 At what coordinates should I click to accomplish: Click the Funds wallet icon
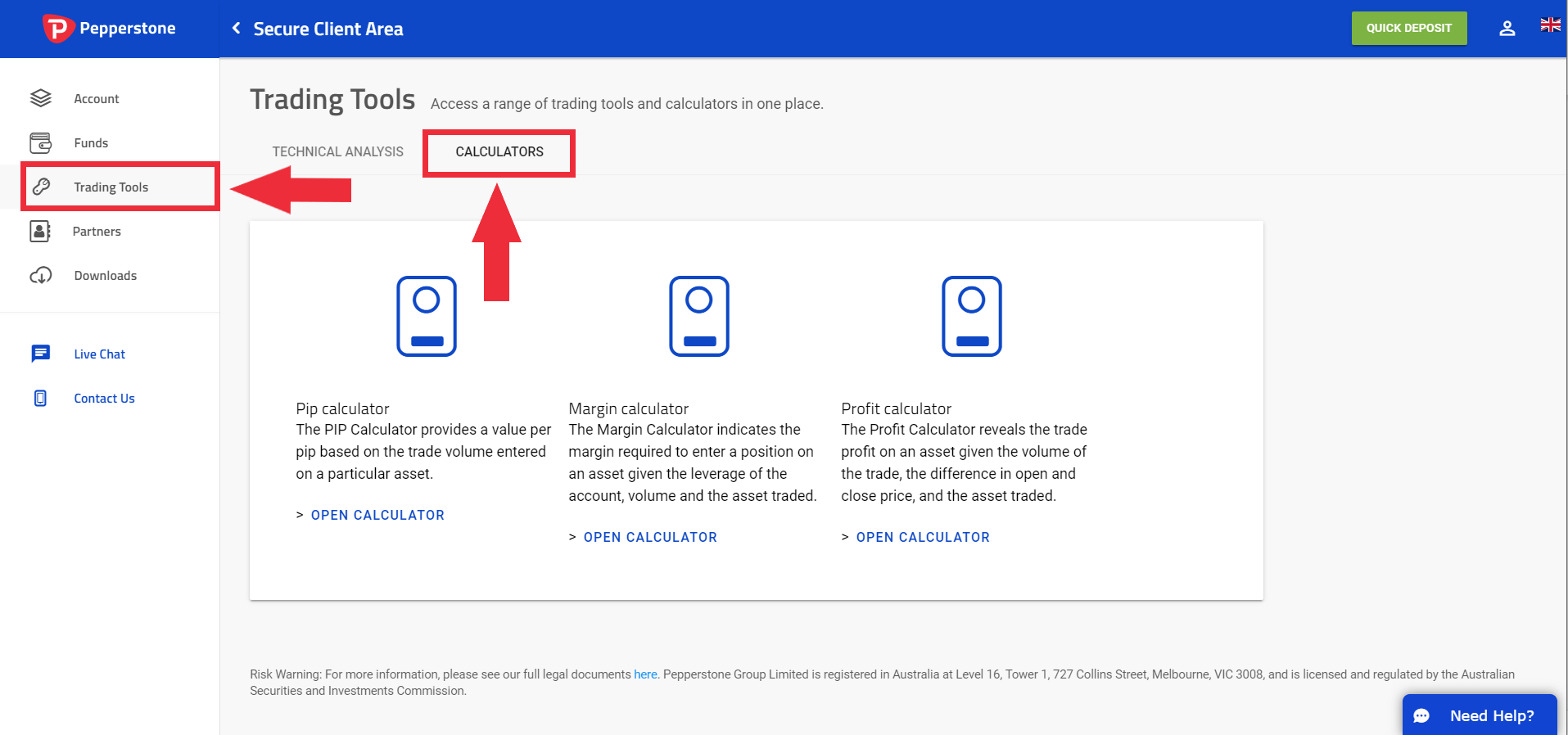click(40, 142)
